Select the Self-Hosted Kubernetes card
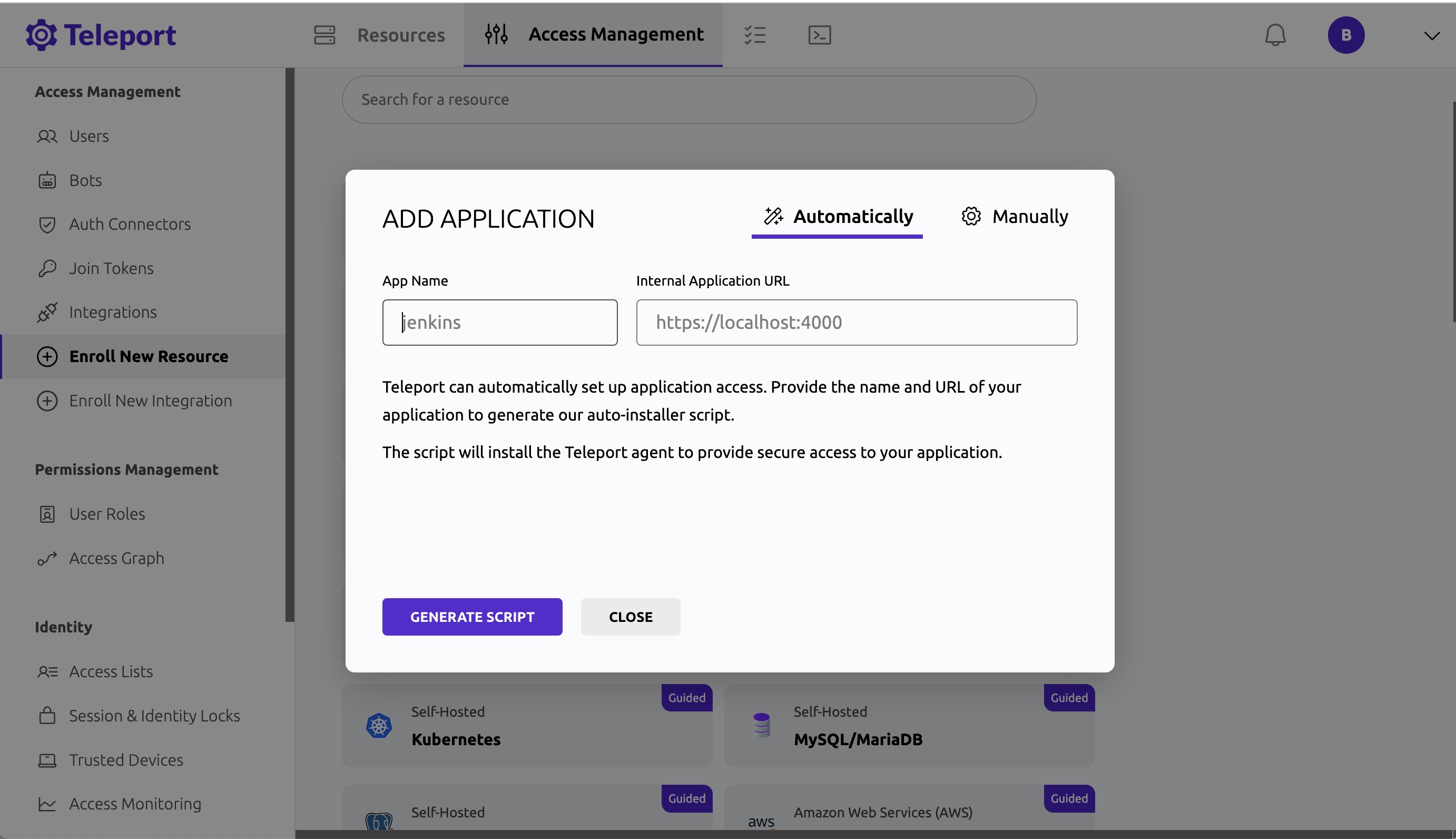The height and width of the screenshot is (839, 1456). tap(527, 726)
